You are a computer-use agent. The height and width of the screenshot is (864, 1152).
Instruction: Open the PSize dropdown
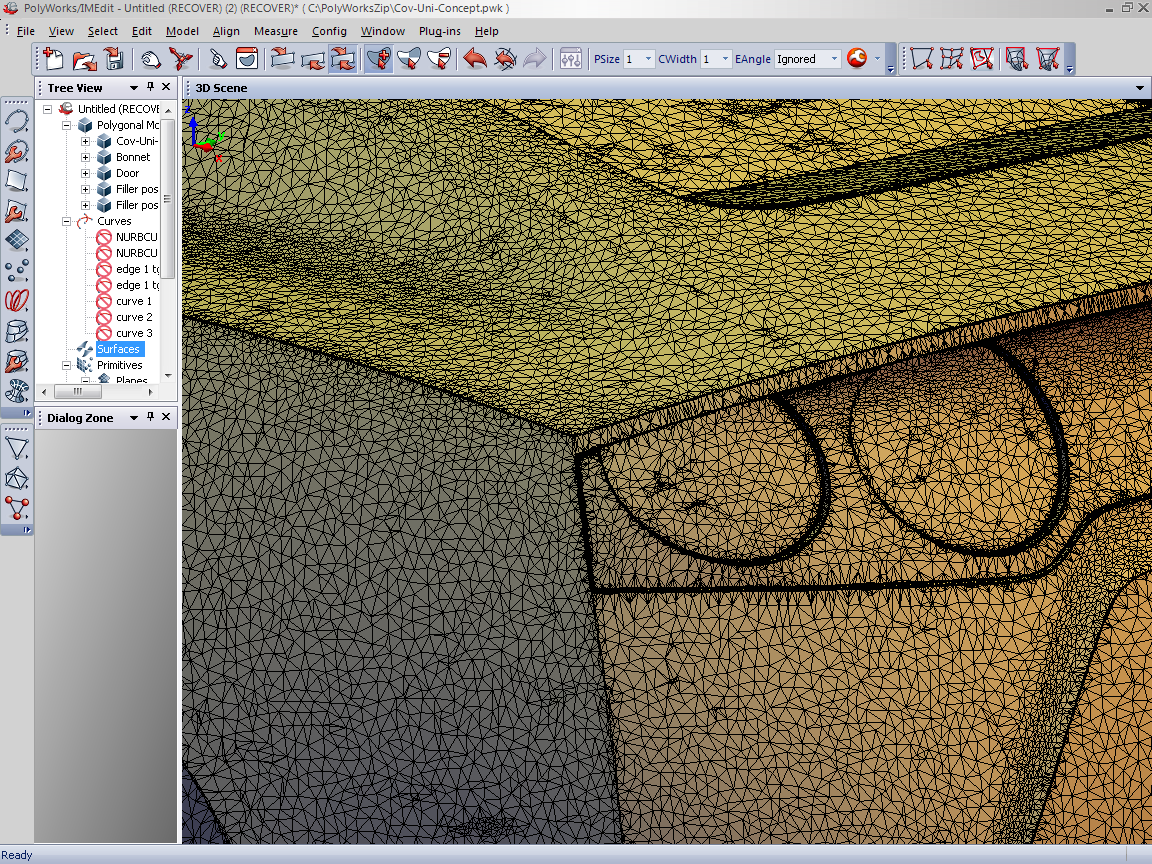(647, 59)
